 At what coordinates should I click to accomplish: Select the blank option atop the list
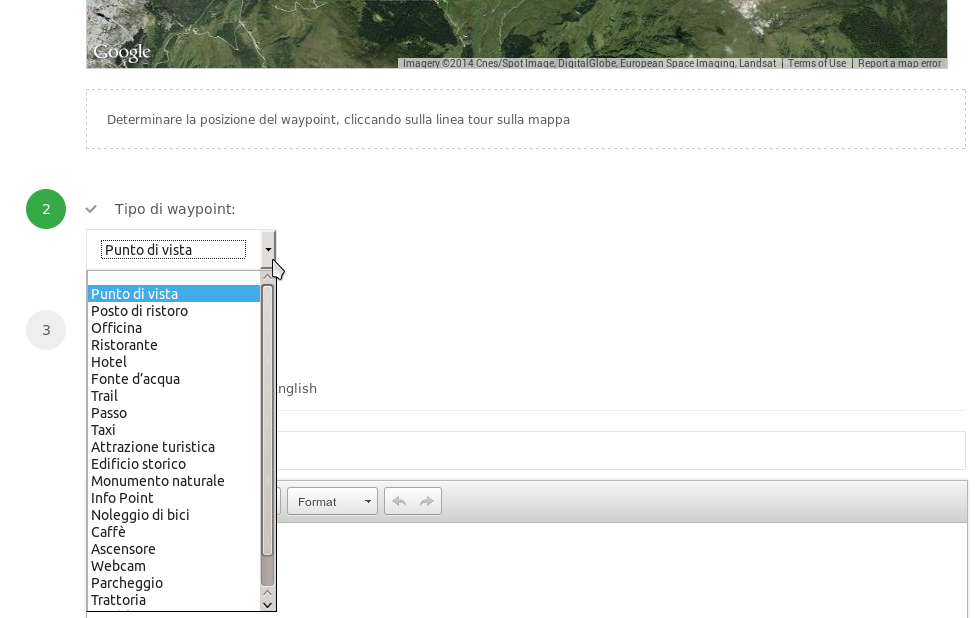click(x=173, y=278)
